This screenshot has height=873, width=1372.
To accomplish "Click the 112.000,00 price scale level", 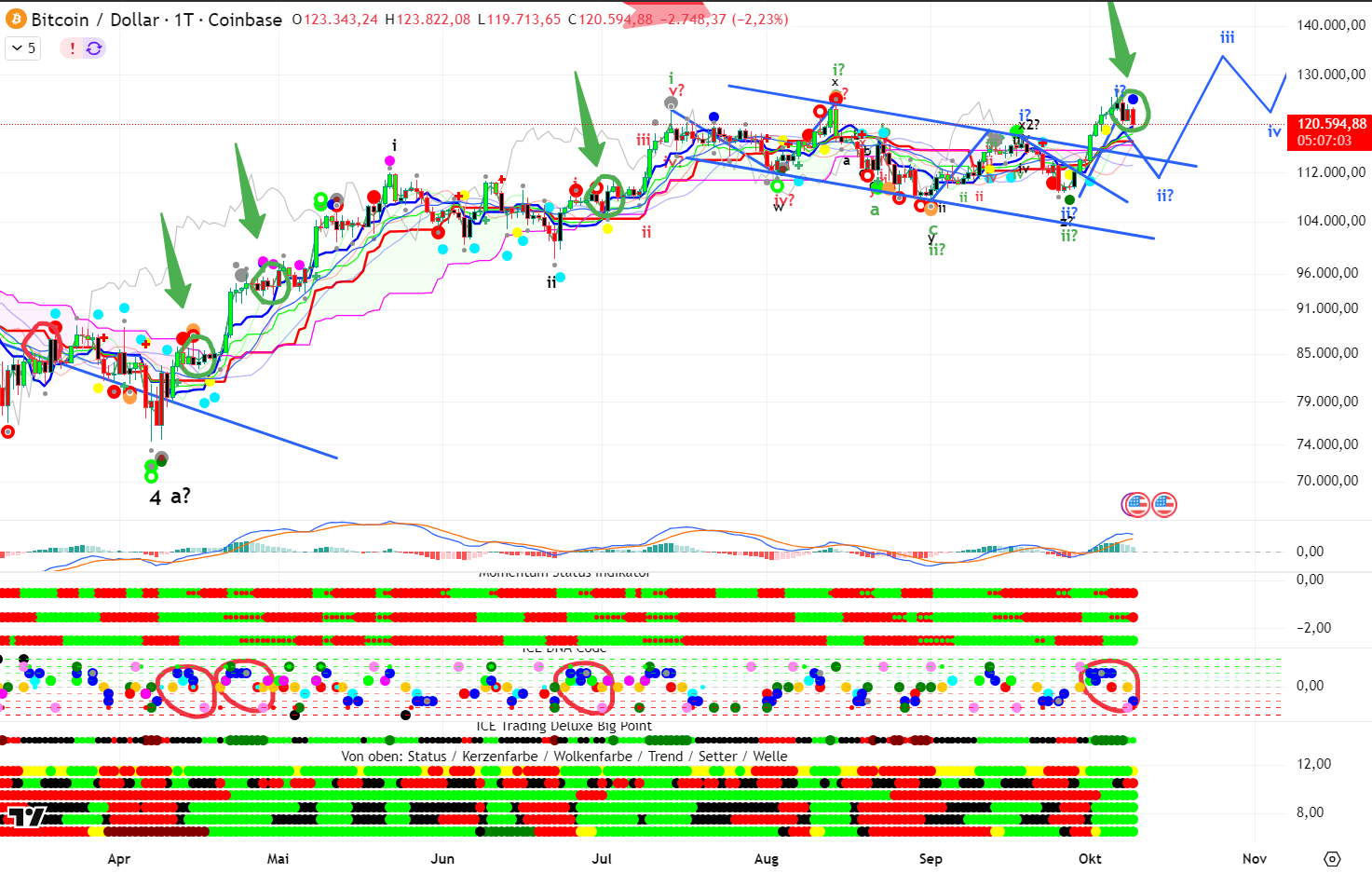I will [1330, 172].
